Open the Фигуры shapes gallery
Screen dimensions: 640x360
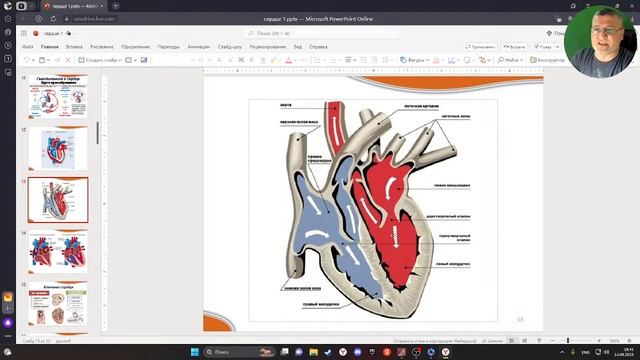[x=414, y=60]
